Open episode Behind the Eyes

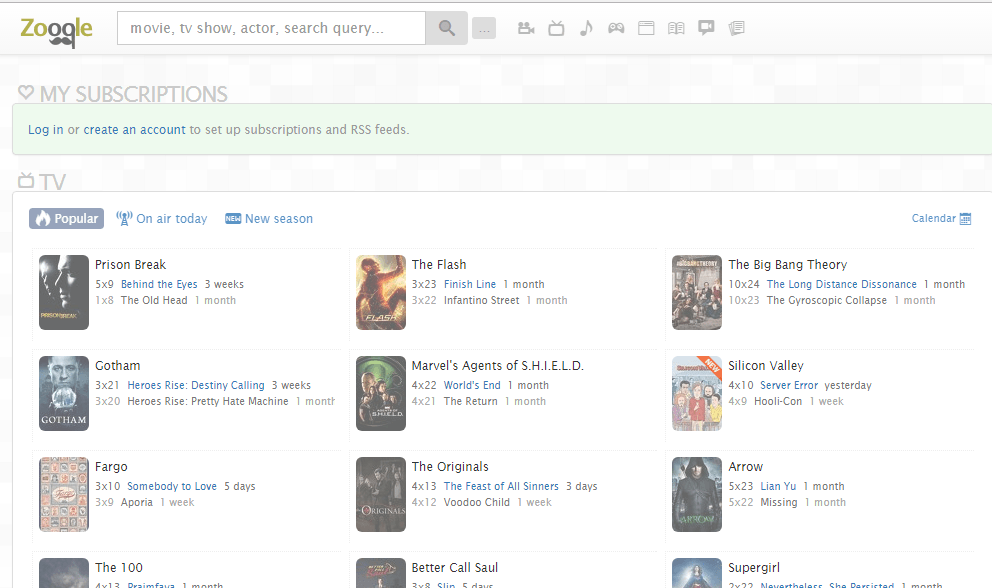pyautogui.click(x=159, y=284)
